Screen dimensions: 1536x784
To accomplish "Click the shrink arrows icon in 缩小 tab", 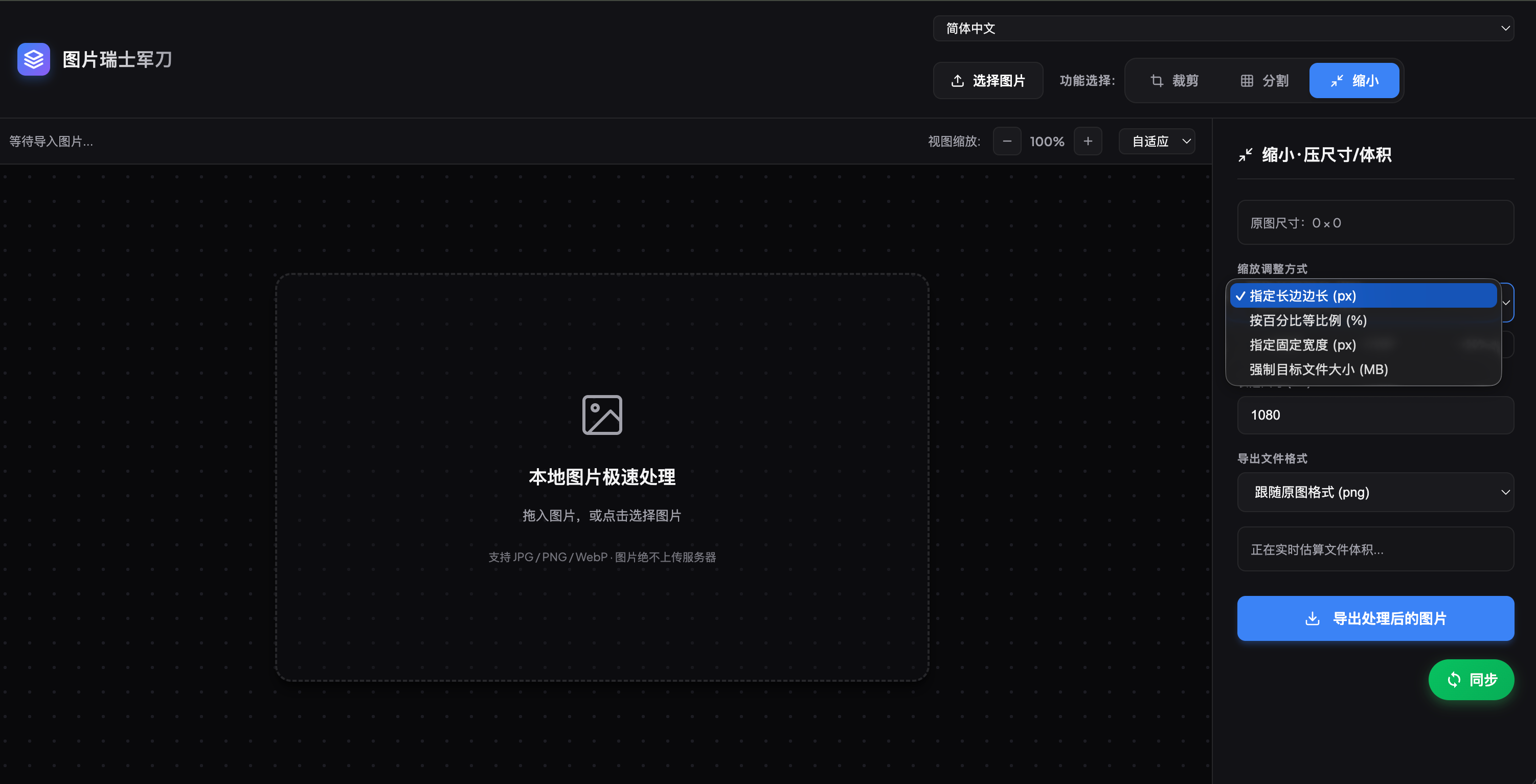I will [x=1337, y=80].
